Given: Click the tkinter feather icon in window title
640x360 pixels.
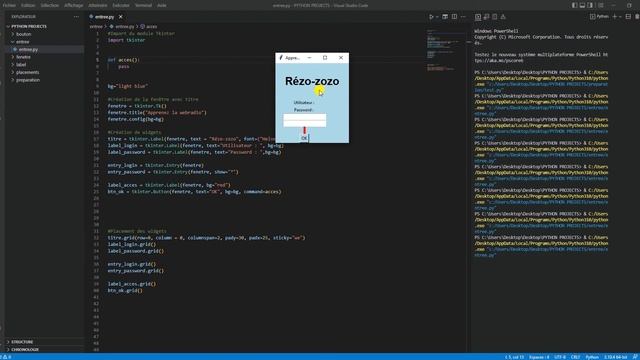Looking at the screenshot, I should coord(281,58).
